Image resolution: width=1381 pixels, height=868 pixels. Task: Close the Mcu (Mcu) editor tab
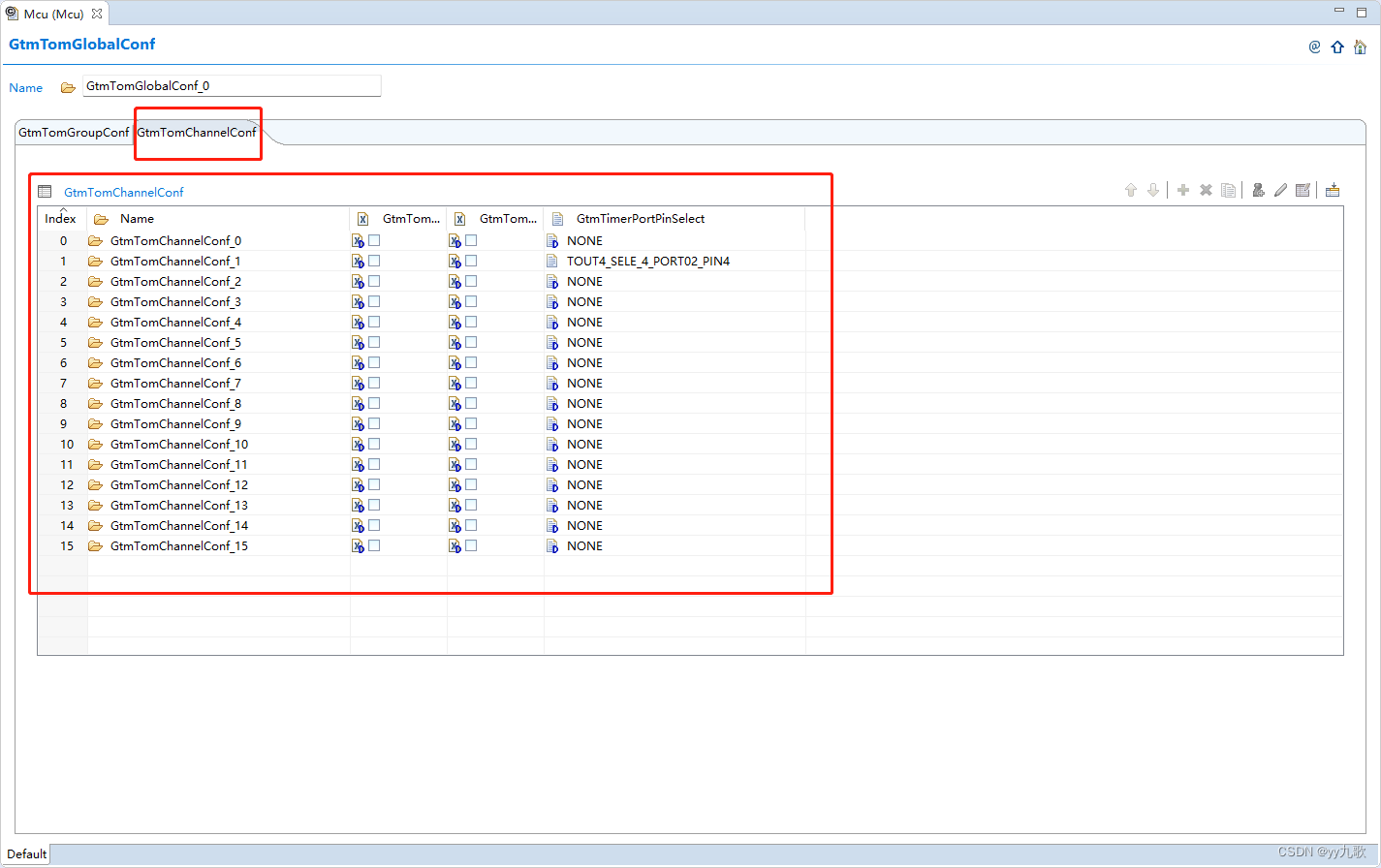[97, 14]
